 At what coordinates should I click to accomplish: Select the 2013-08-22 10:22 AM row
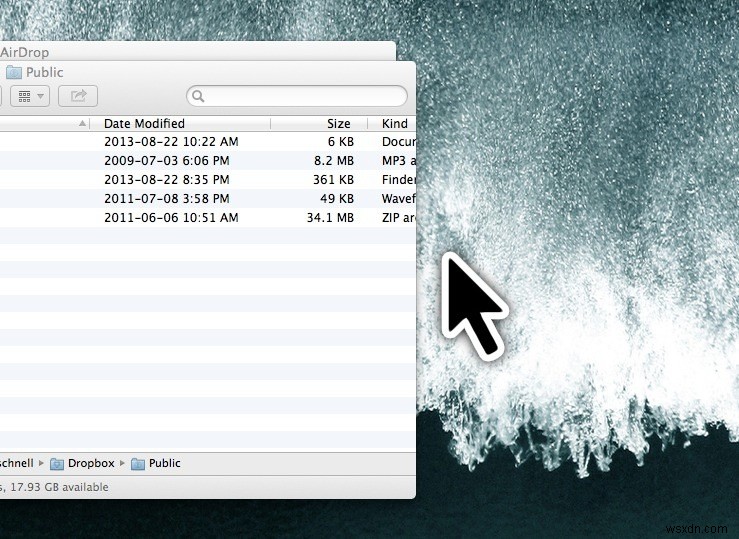point(208,142)
